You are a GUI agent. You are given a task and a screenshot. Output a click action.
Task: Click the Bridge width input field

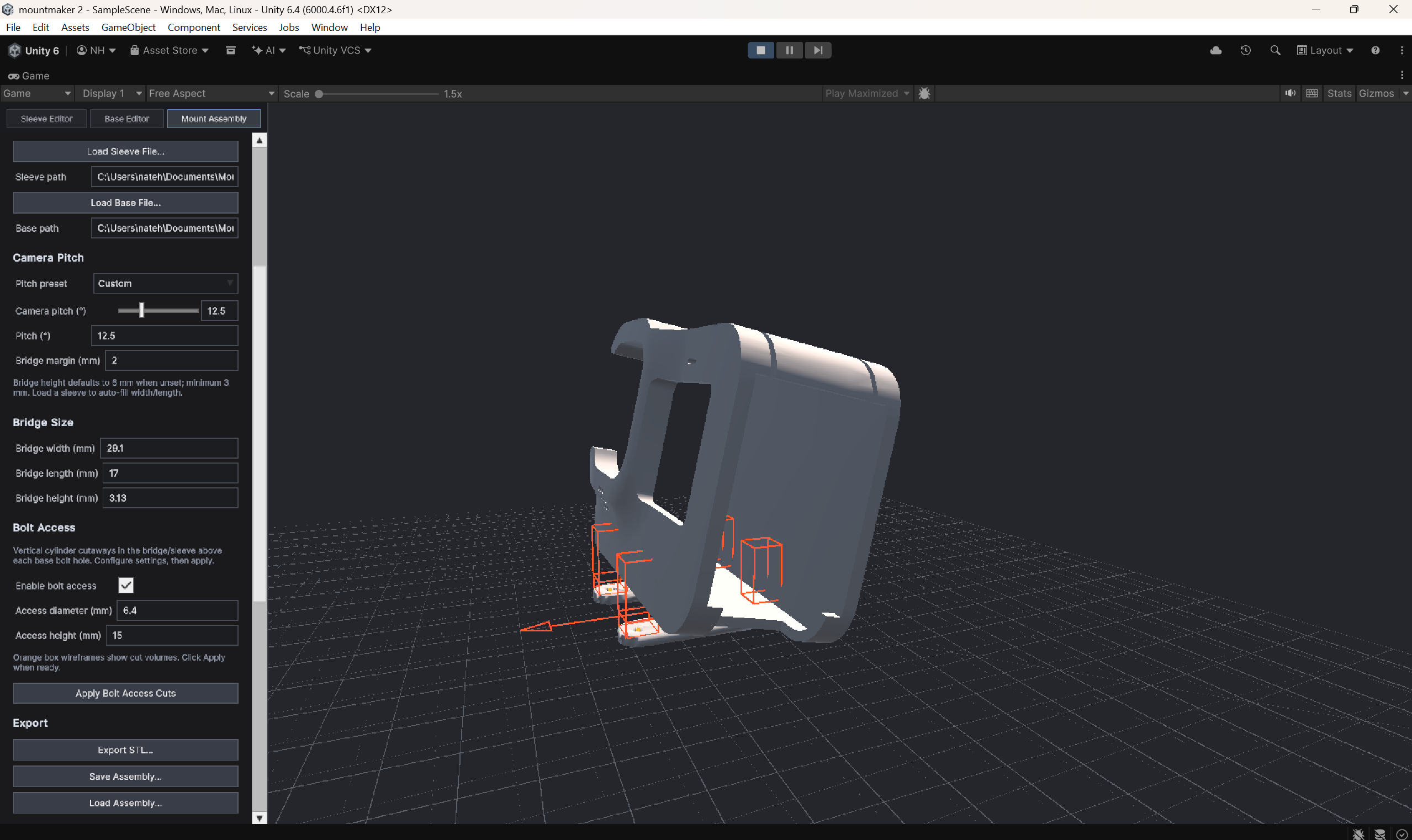coord(170,448)
